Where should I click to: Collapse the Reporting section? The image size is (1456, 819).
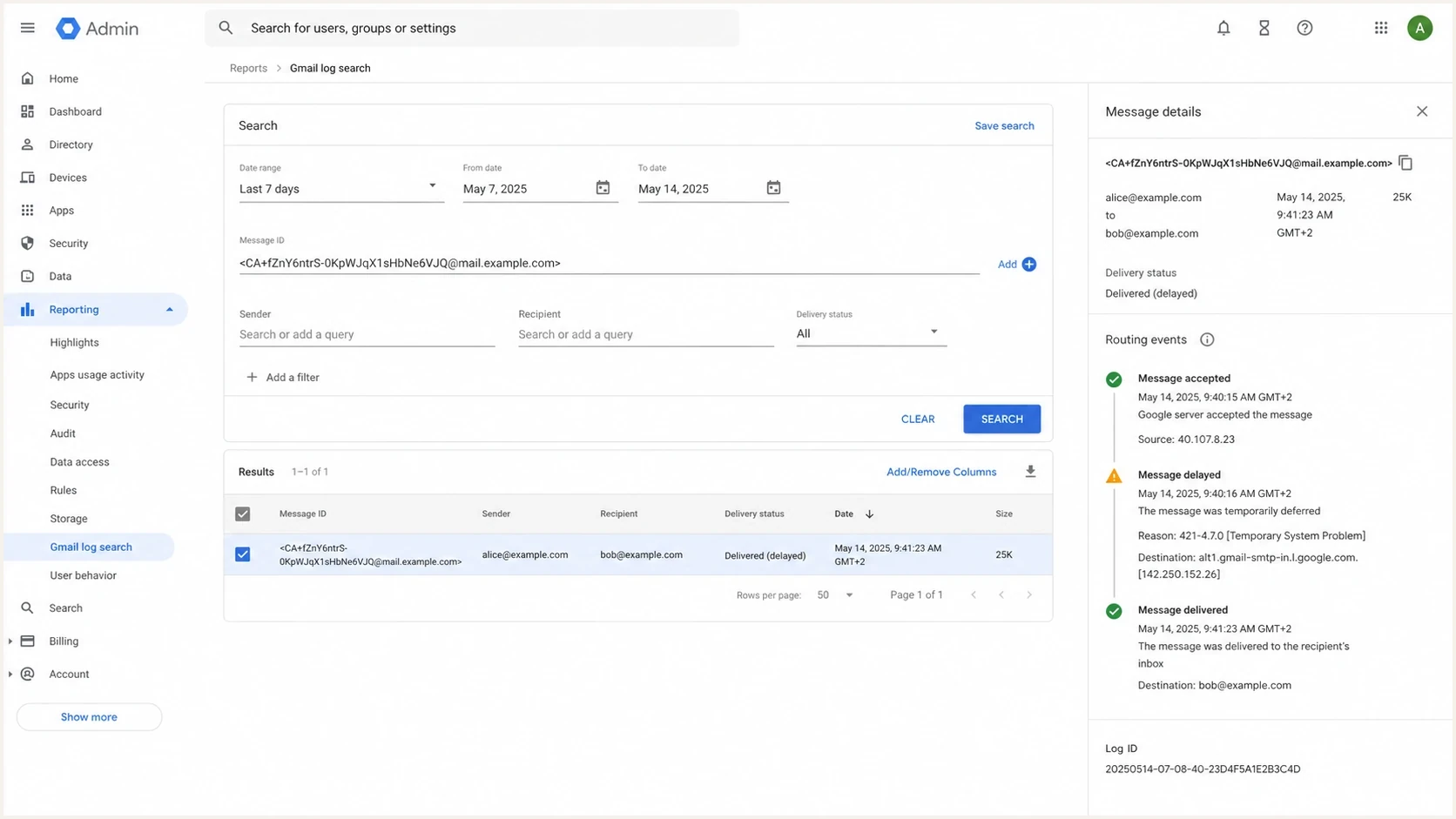tap(169, 309)
